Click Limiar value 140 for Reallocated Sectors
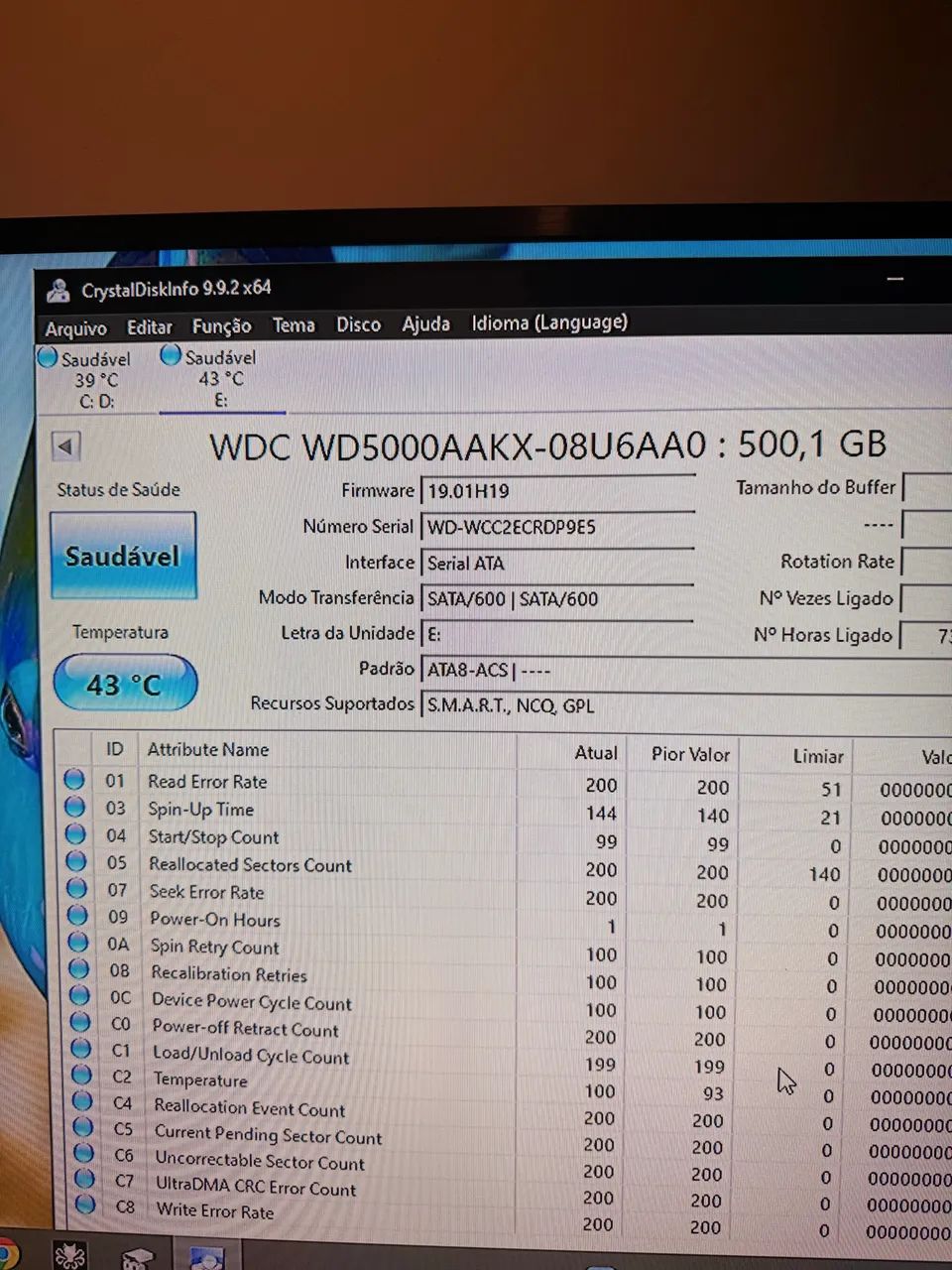Screen dimensions: 952x1270 [824, 874]
